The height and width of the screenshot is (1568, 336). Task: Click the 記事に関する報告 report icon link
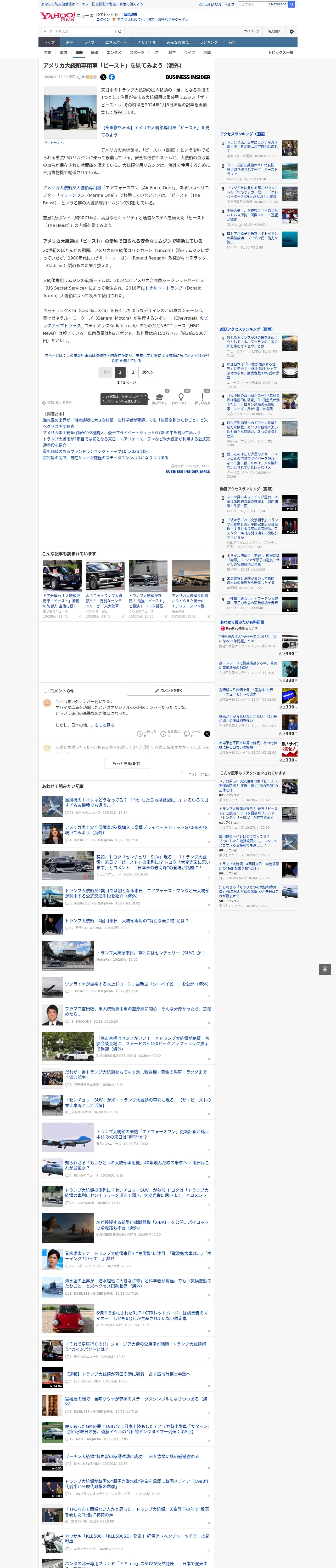point(57,403)
